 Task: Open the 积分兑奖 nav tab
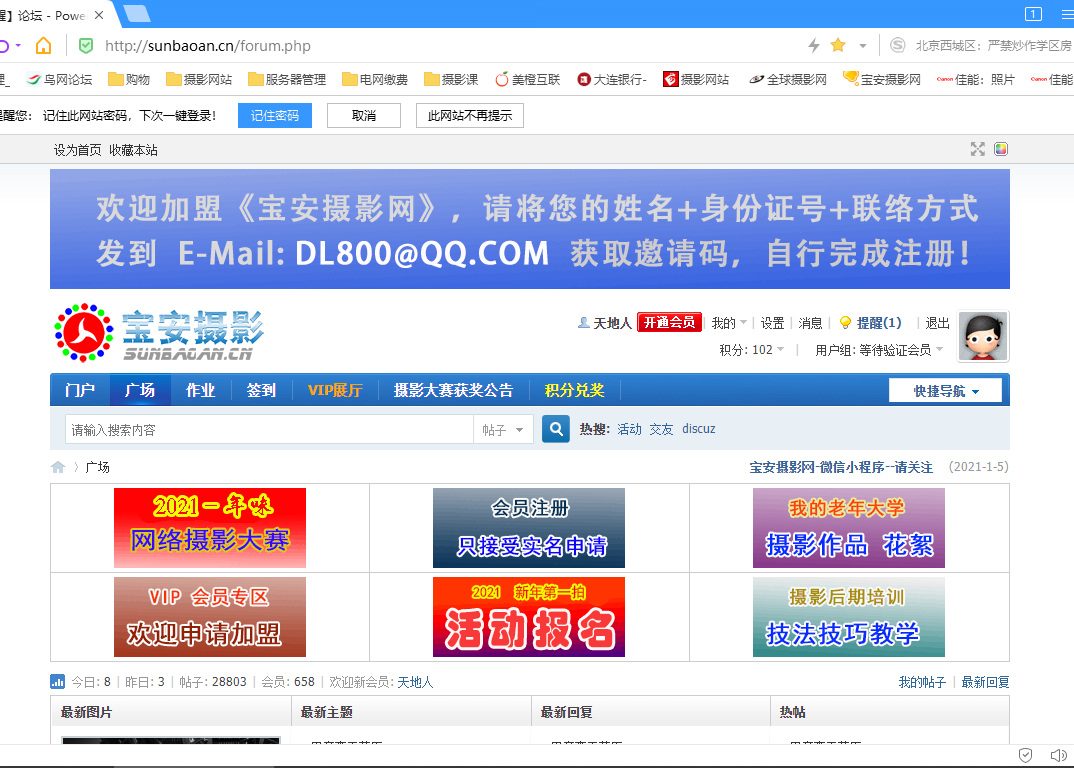click(x=574, y=391)
